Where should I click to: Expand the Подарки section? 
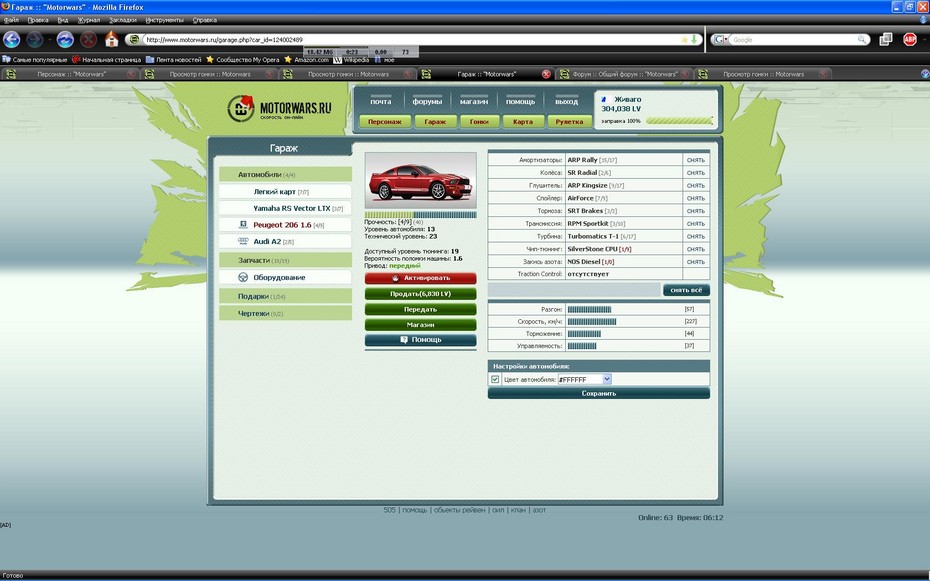point(285,296)
